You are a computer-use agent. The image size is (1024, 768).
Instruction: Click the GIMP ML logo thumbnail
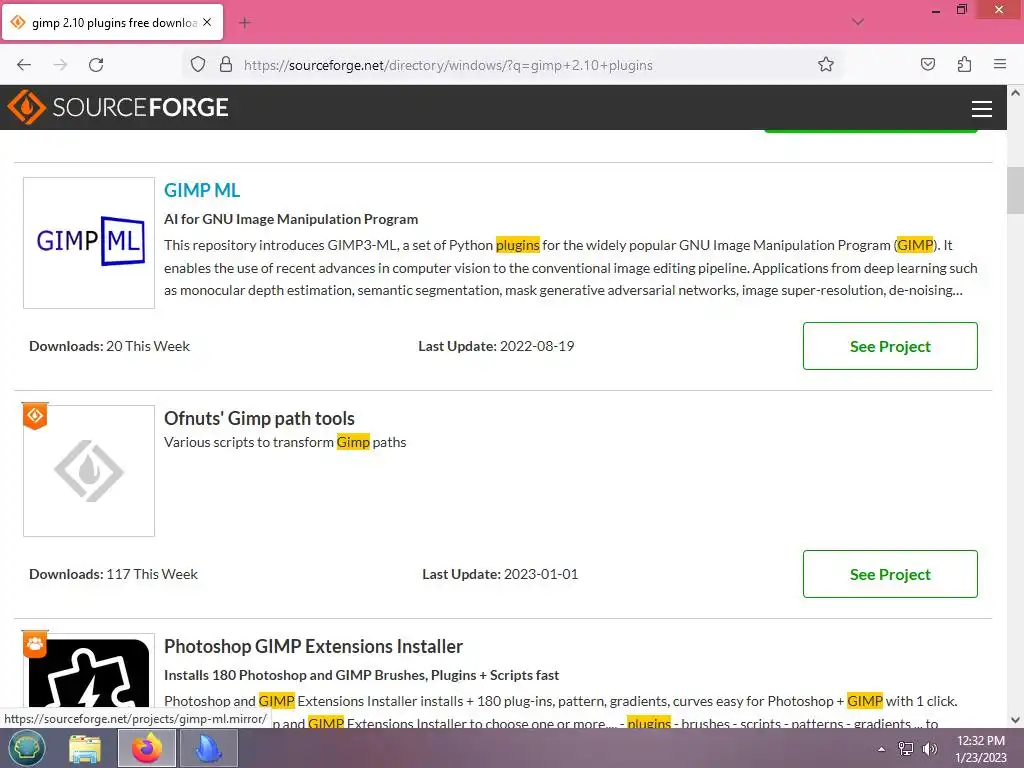tap(89, 243)
